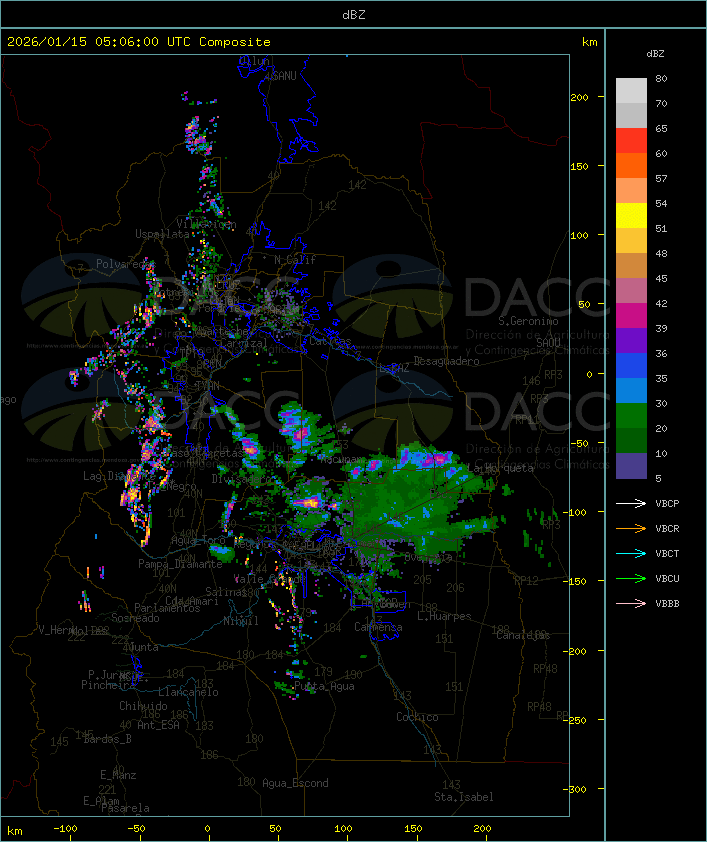Pick the light gray 70-80 dBZ swatch

pos(631,91)
